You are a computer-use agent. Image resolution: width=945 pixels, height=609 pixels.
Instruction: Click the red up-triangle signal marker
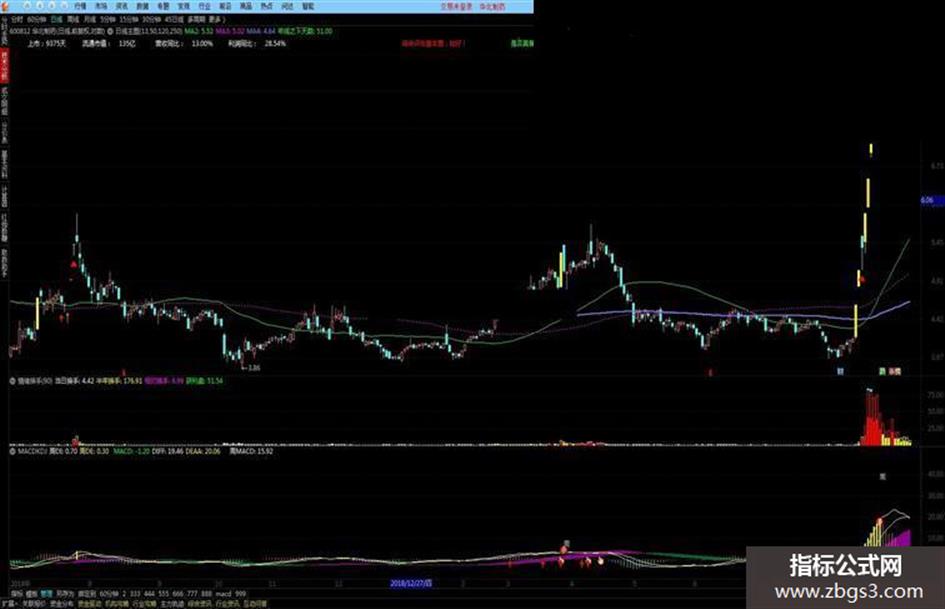(74, 264)
